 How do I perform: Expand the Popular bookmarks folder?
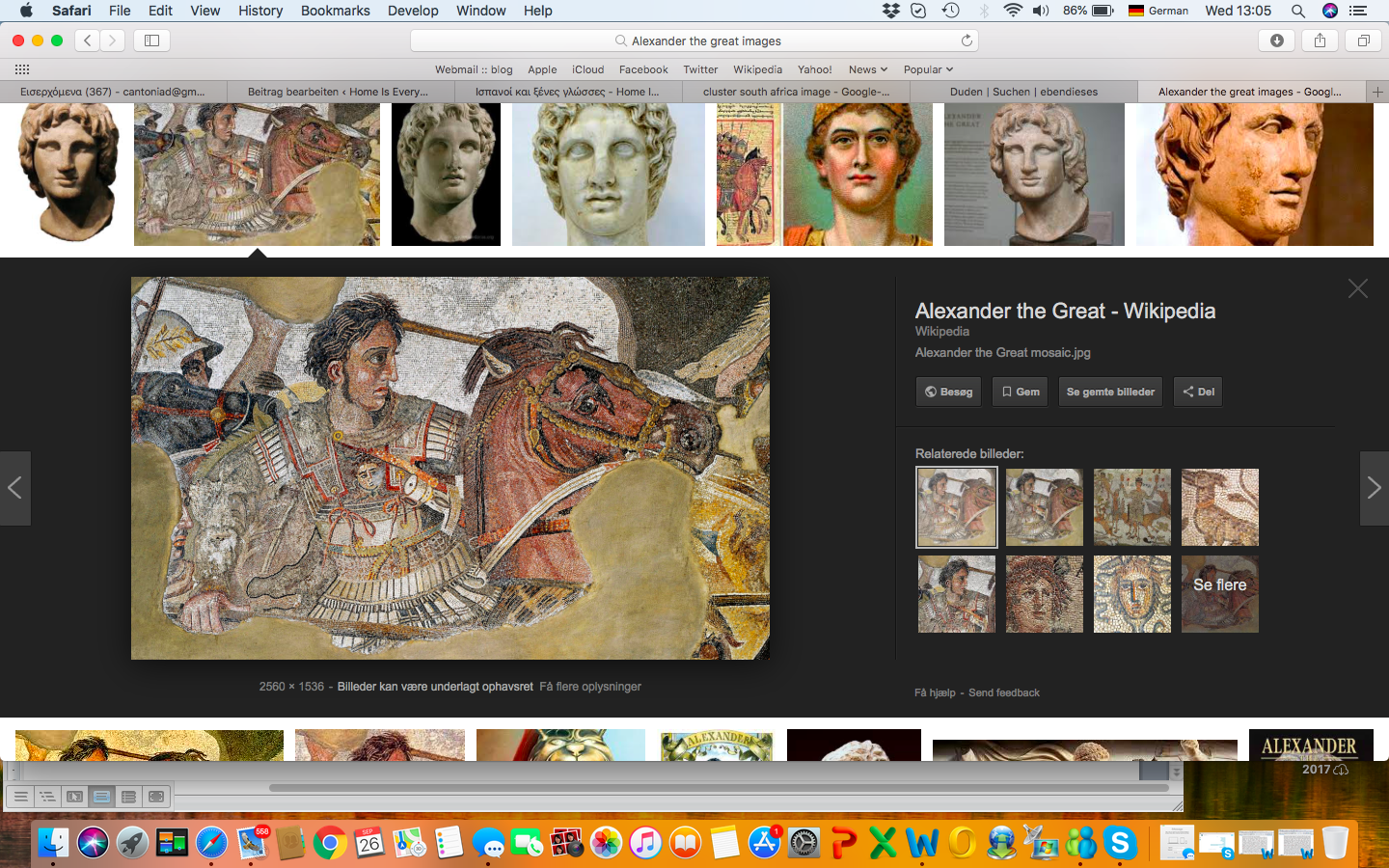928,69
